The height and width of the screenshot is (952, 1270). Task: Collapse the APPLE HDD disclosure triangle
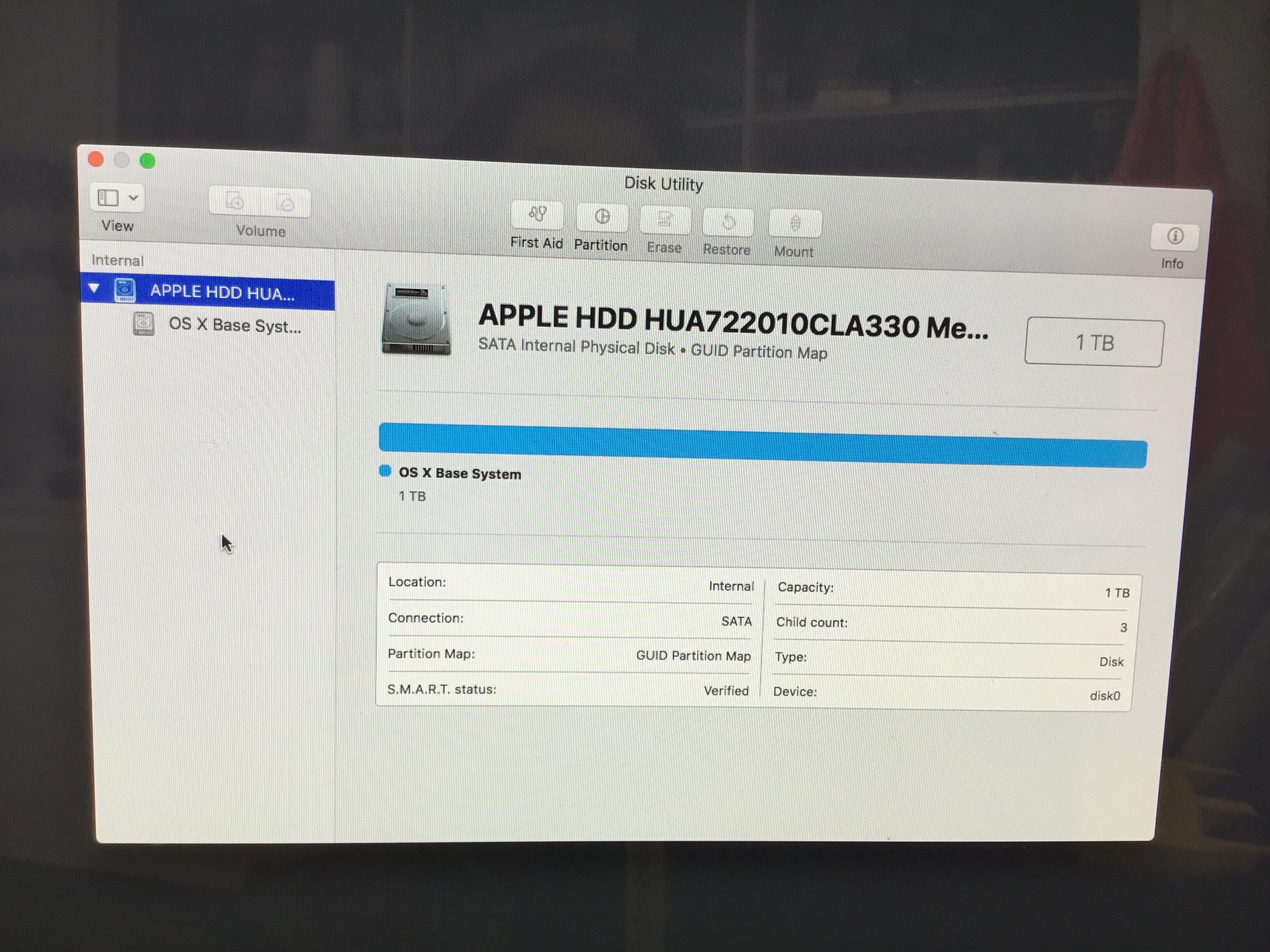(x=94, y=288)
